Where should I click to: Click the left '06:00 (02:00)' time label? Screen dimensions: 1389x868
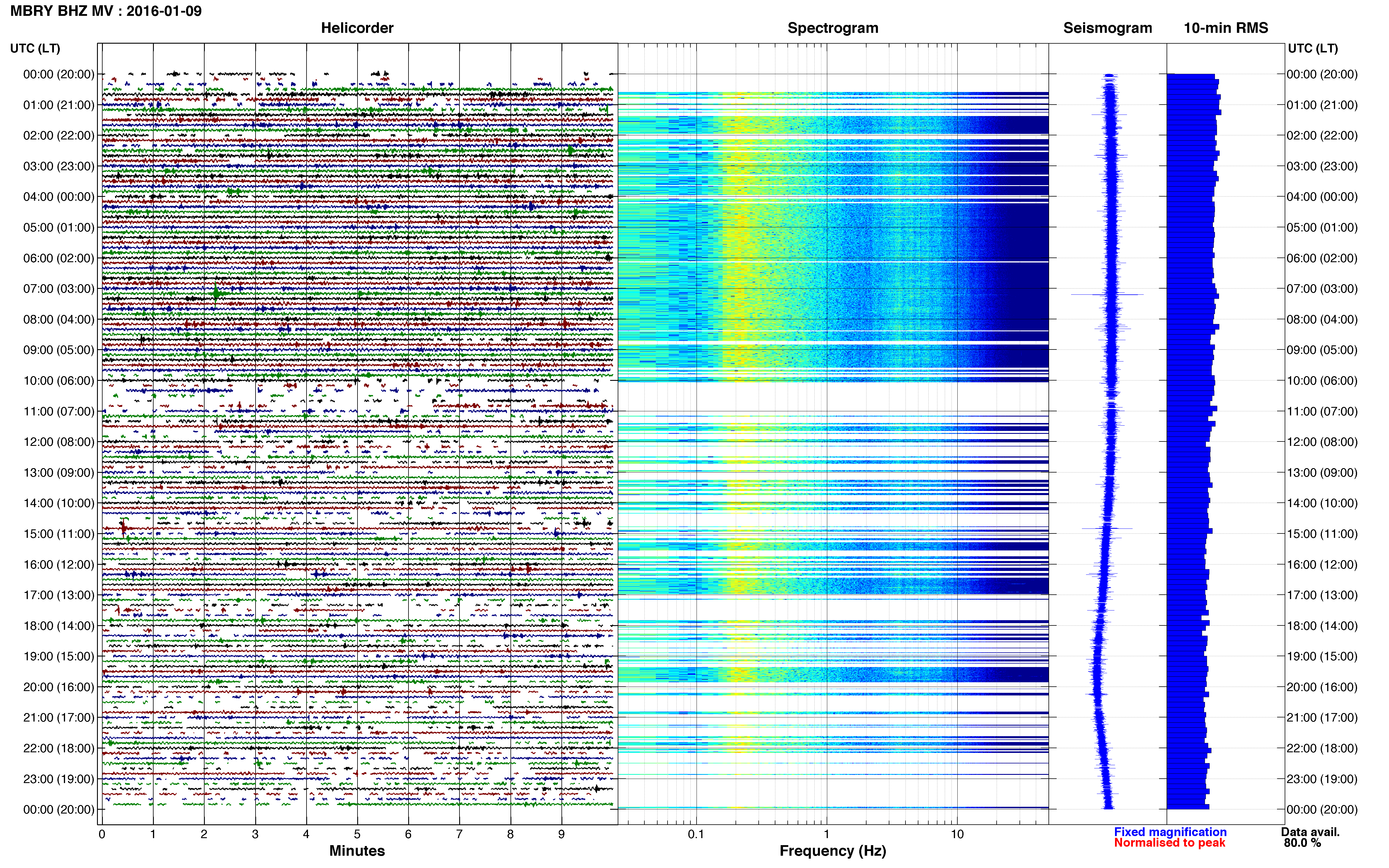pos(59,258)
